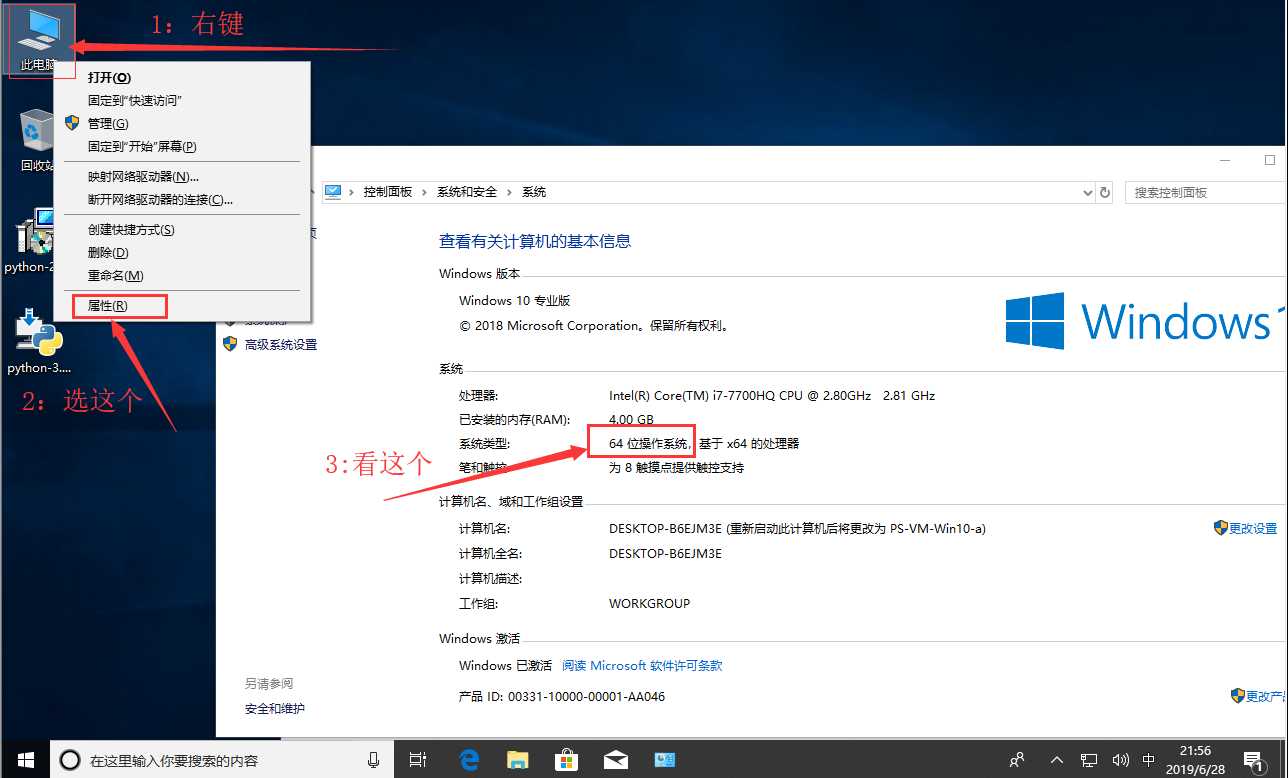Click 控制面板 in the breadcrumb path
Screen dimensions: 1288x778
coord(387,192)
